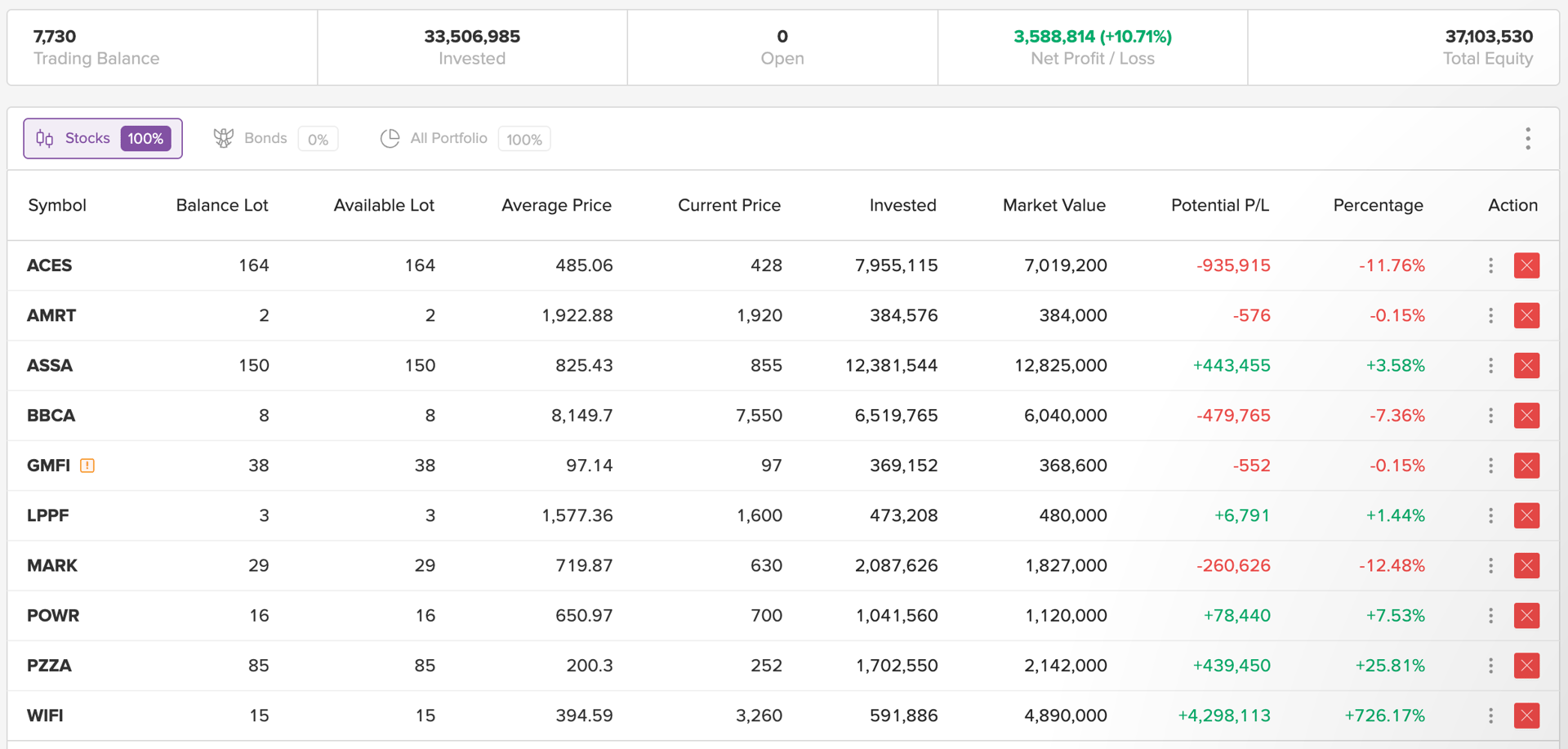This screenshot has width=1568, height=749.
Task: Close the BBCA position with red X
Action: click(x=1526, y=416)
